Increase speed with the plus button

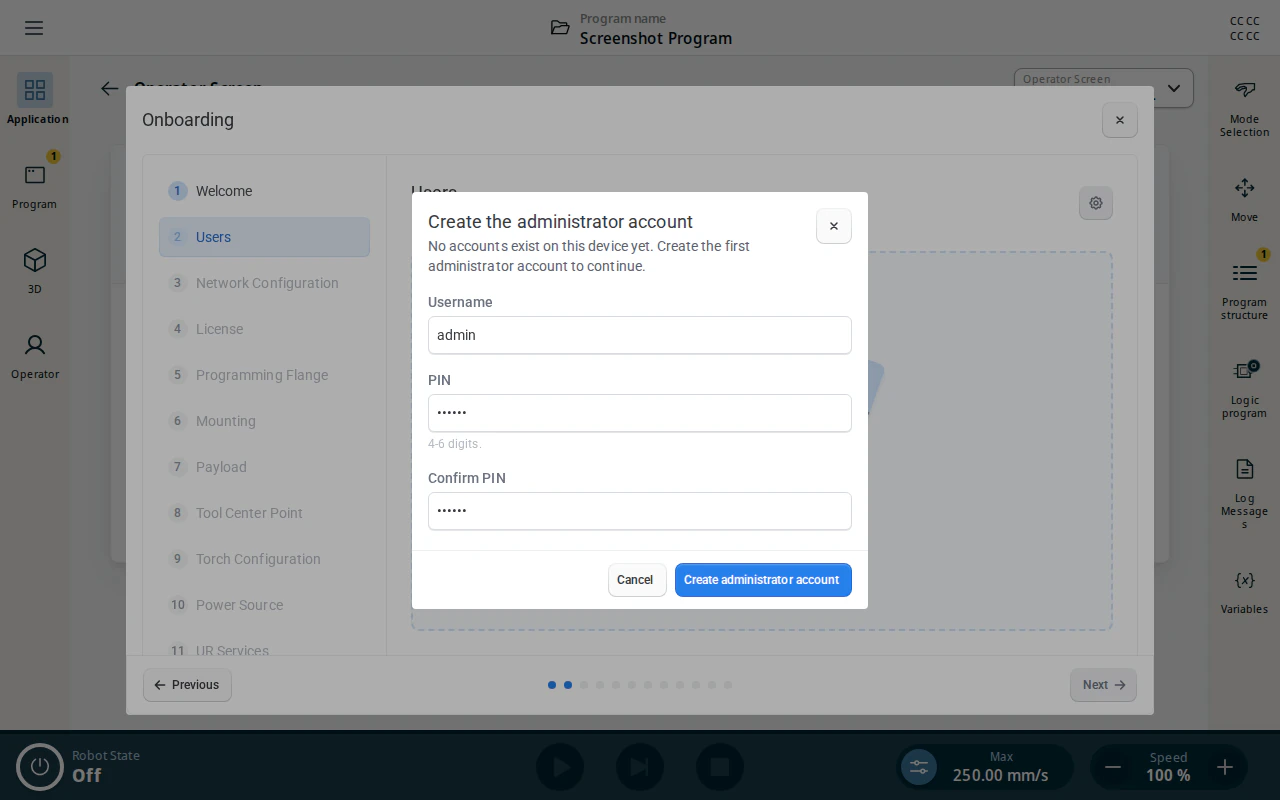coord(1225,767)
